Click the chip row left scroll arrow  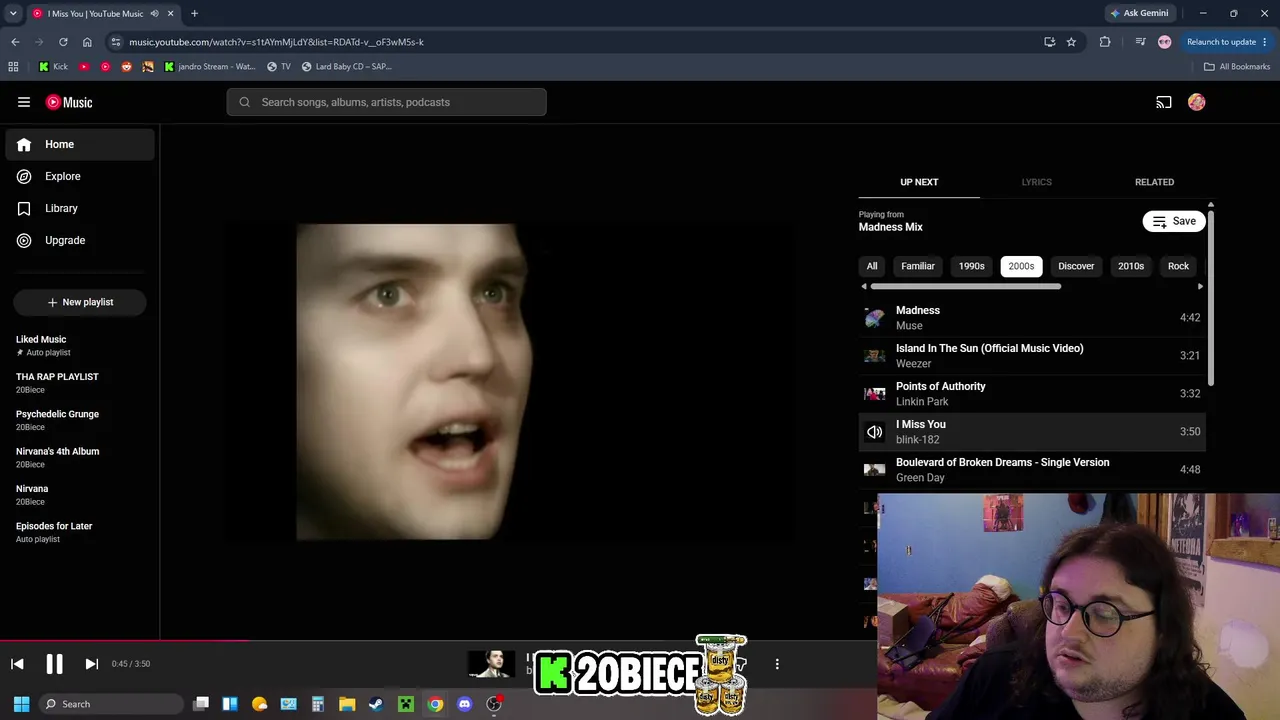point(864,287)
